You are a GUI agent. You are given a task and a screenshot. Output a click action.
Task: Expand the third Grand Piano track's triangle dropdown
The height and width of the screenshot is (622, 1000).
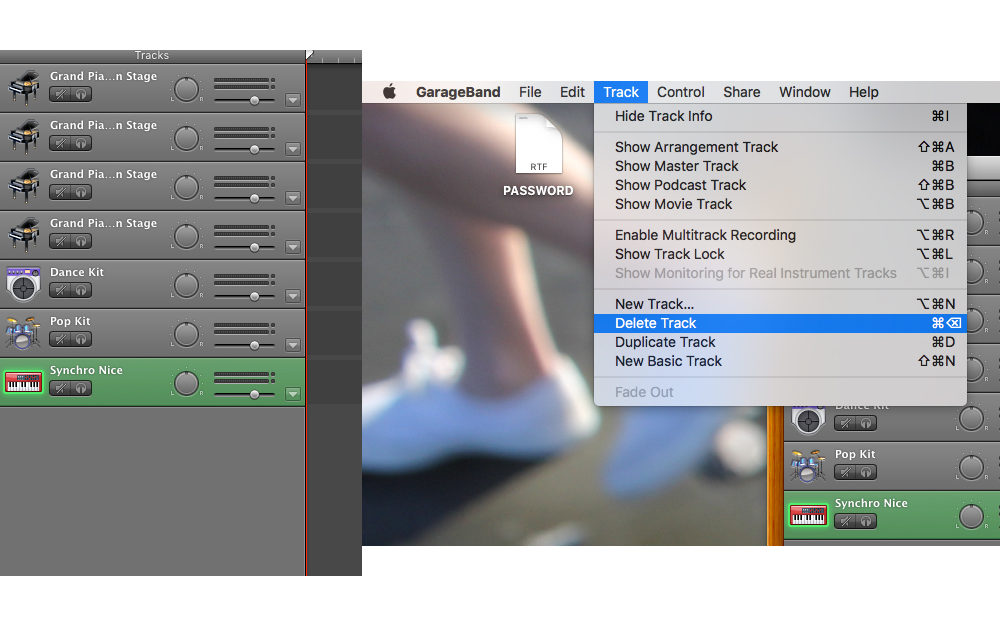click(293, 198)
